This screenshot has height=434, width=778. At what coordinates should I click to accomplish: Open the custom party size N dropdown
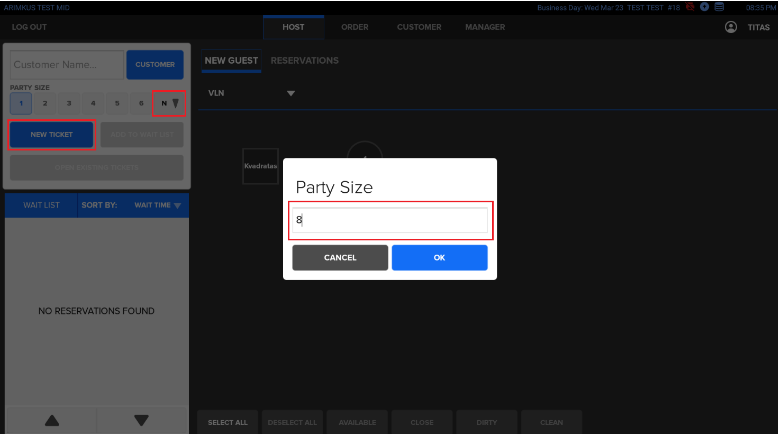169,103
